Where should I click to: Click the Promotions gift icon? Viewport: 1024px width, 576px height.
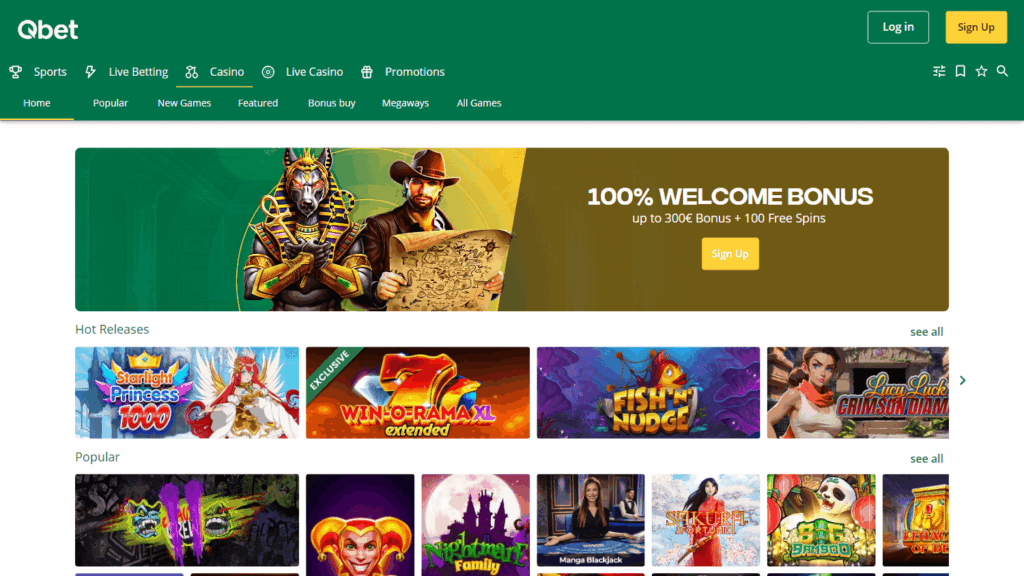click(x=367, y=72)
